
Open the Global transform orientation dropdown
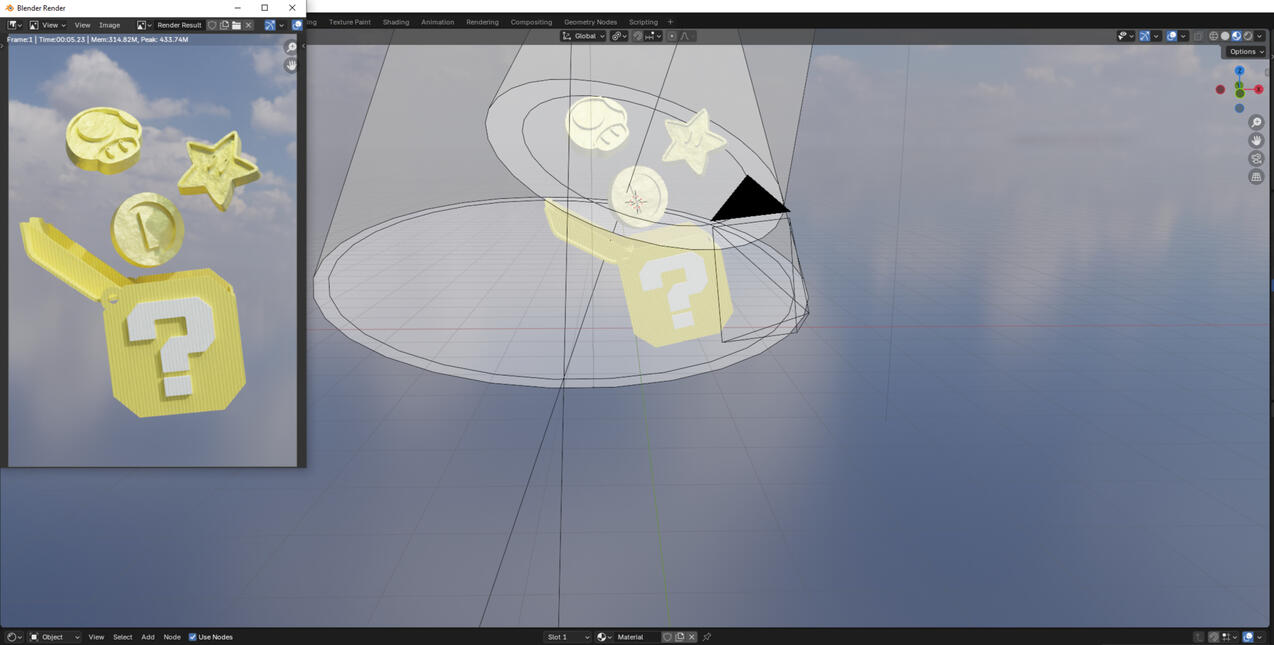584,36
